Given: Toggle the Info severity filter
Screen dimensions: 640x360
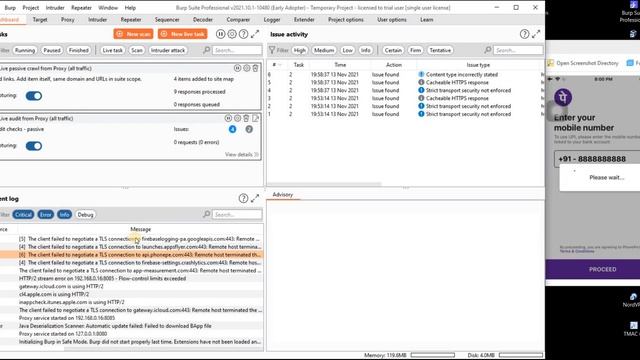Looking at the screenshot, I should pyautogui.click(x=365, y=50).
